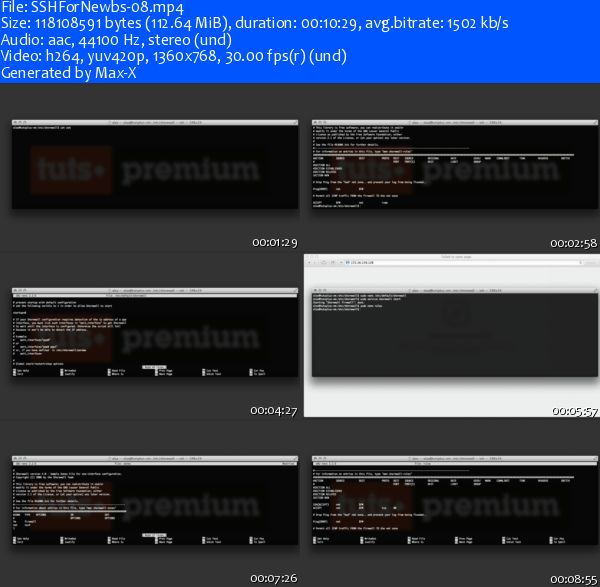600x587 pixels.
Task: Click the 00:02:58 timestamp label
Action: point(574,243)
